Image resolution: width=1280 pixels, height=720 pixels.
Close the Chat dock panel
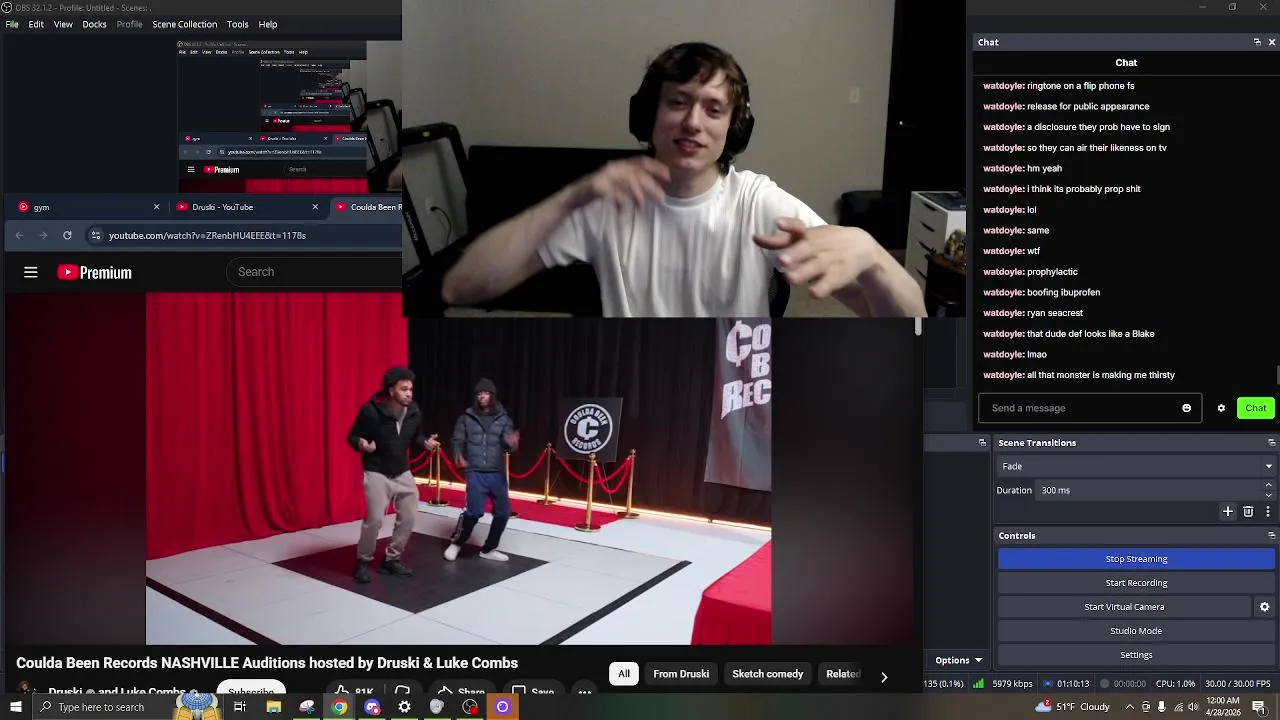click(x=1271, y=42)
